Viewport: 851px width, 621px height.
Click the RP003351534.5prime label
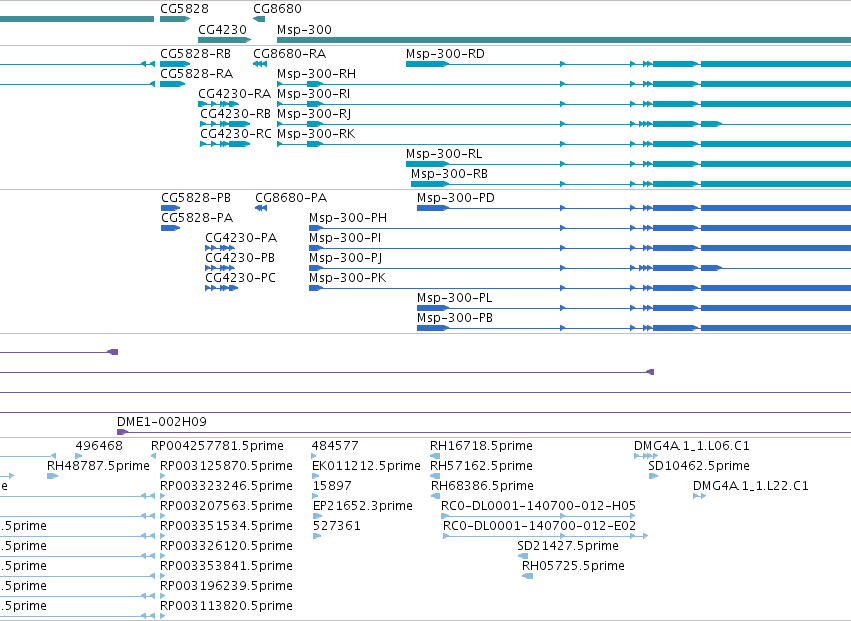[x=226, y=527]
